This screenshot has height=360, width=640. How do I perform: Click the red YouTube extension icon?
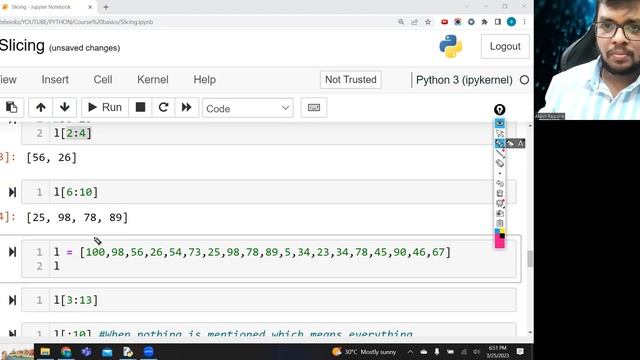pyautogui.click(x=444, y=22)
